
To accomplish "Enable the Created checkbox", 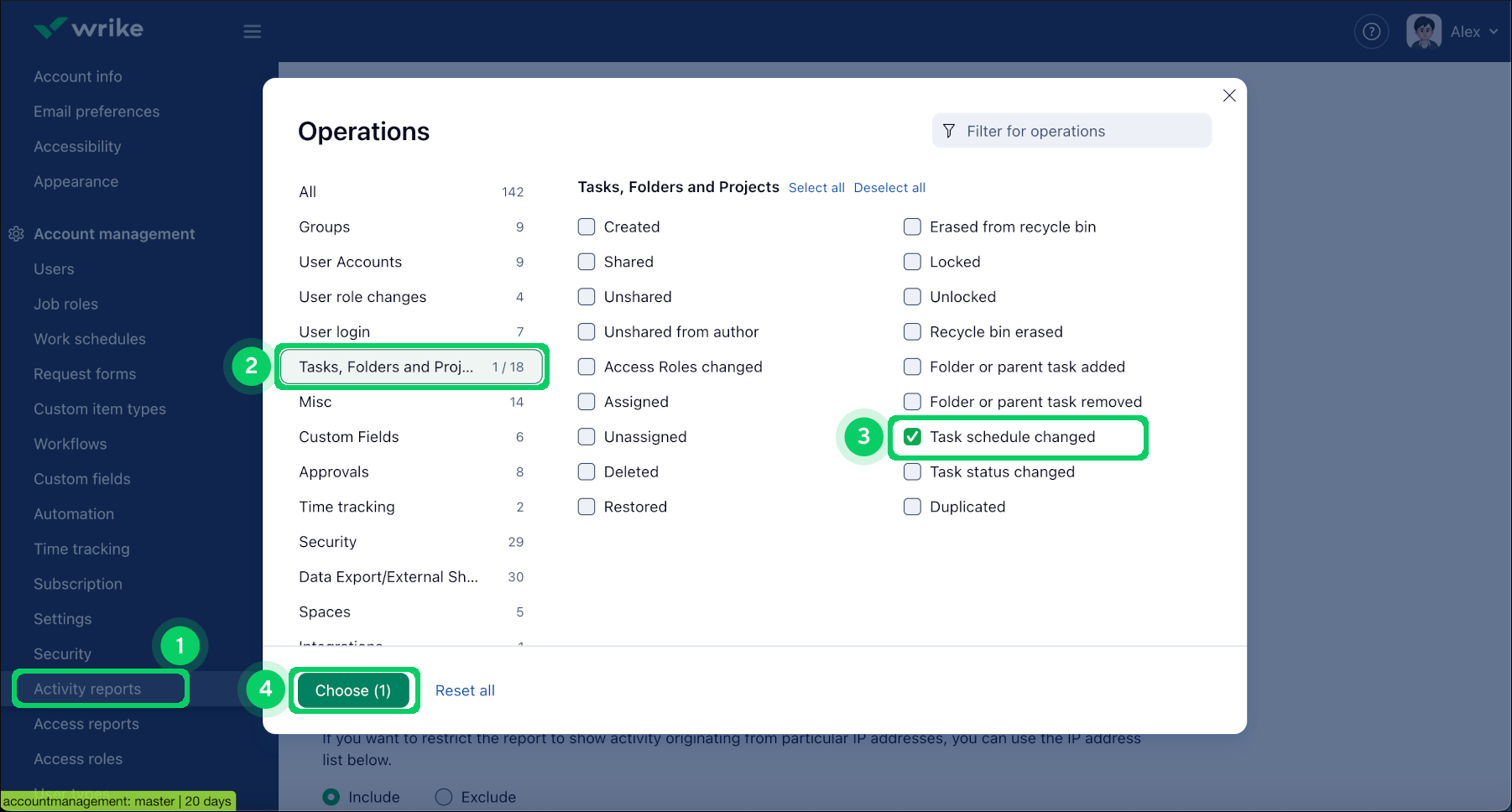I will coord(587,227).
